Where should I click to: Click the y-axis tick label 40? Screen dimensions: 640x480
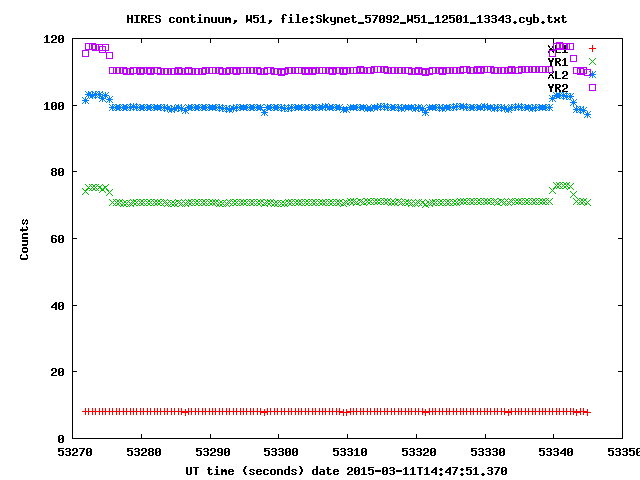58,306
